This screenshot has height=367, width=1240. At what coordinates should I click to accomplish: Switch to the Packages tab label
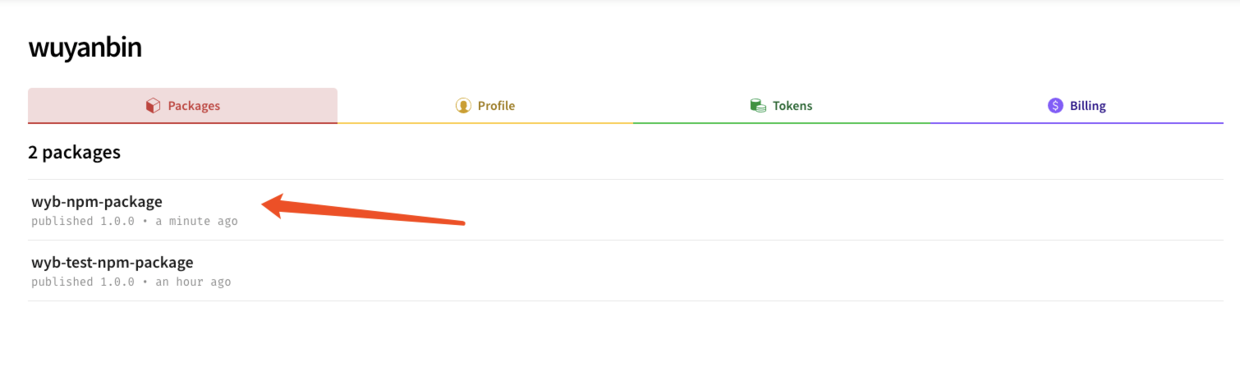[194, 105]
